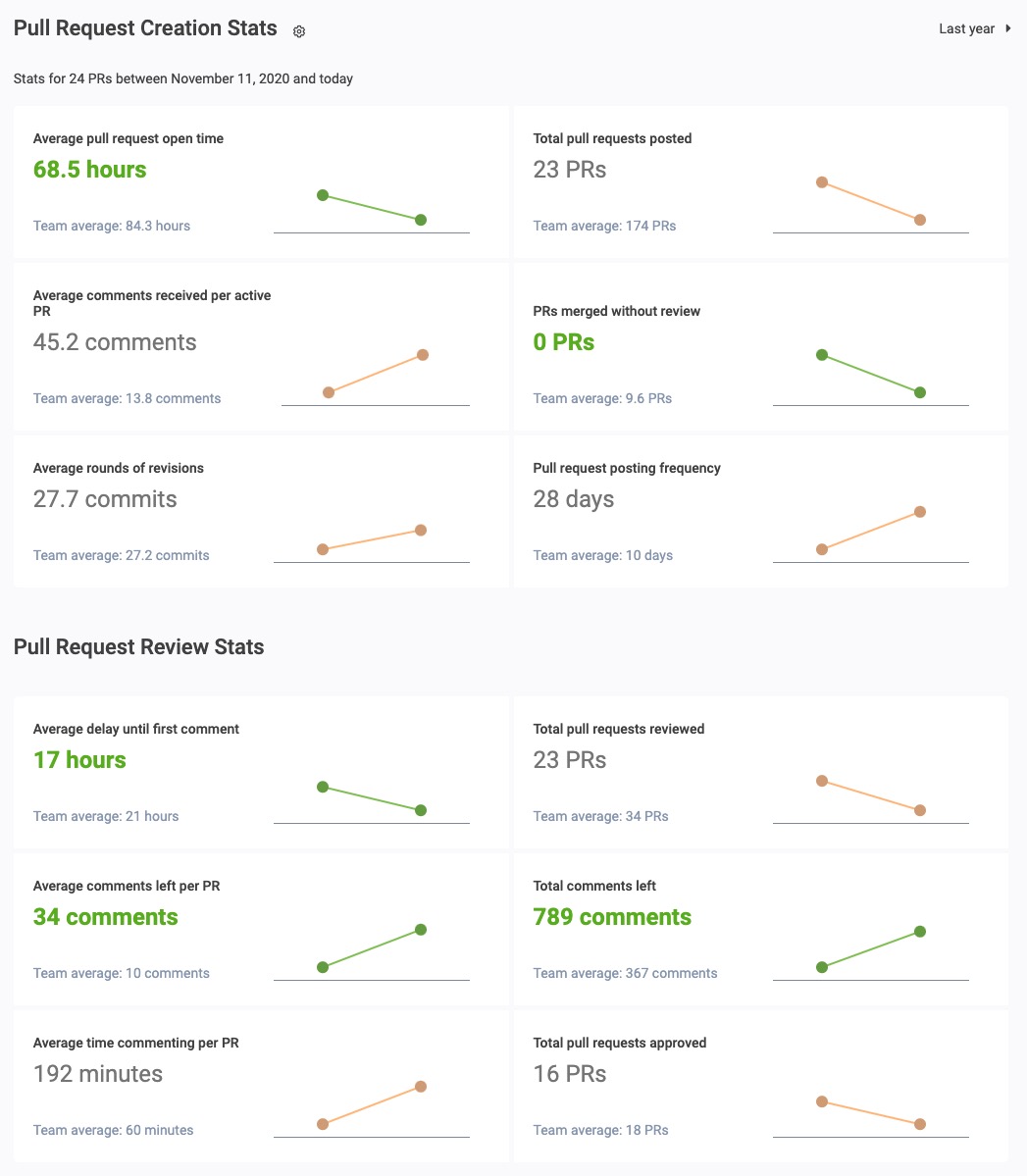Screen dimensions: 1027x1176
Task: Open the Average rounds of revisions card title
Action: pos(119,469)
